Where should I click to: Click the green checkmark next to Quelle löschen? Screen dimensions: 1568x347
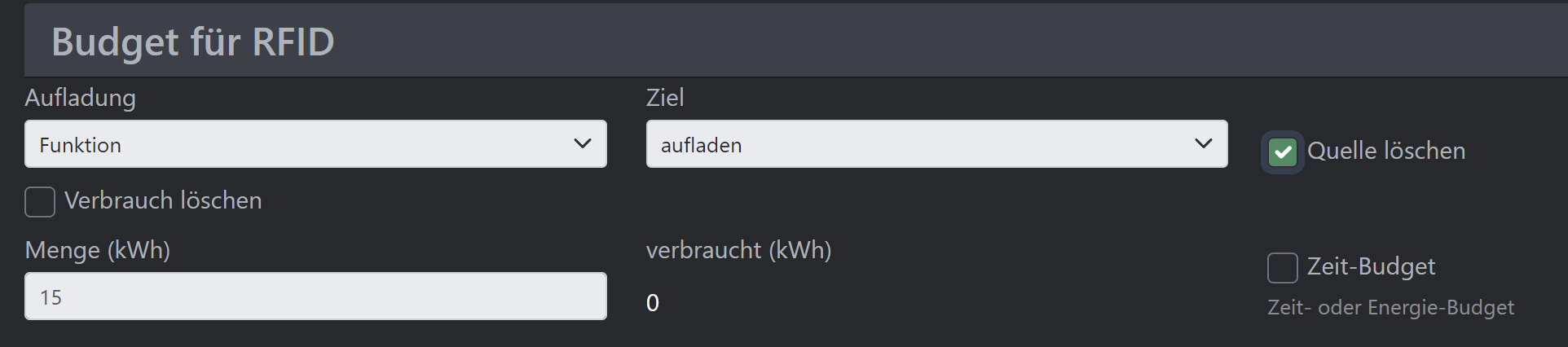point(1282,152)
